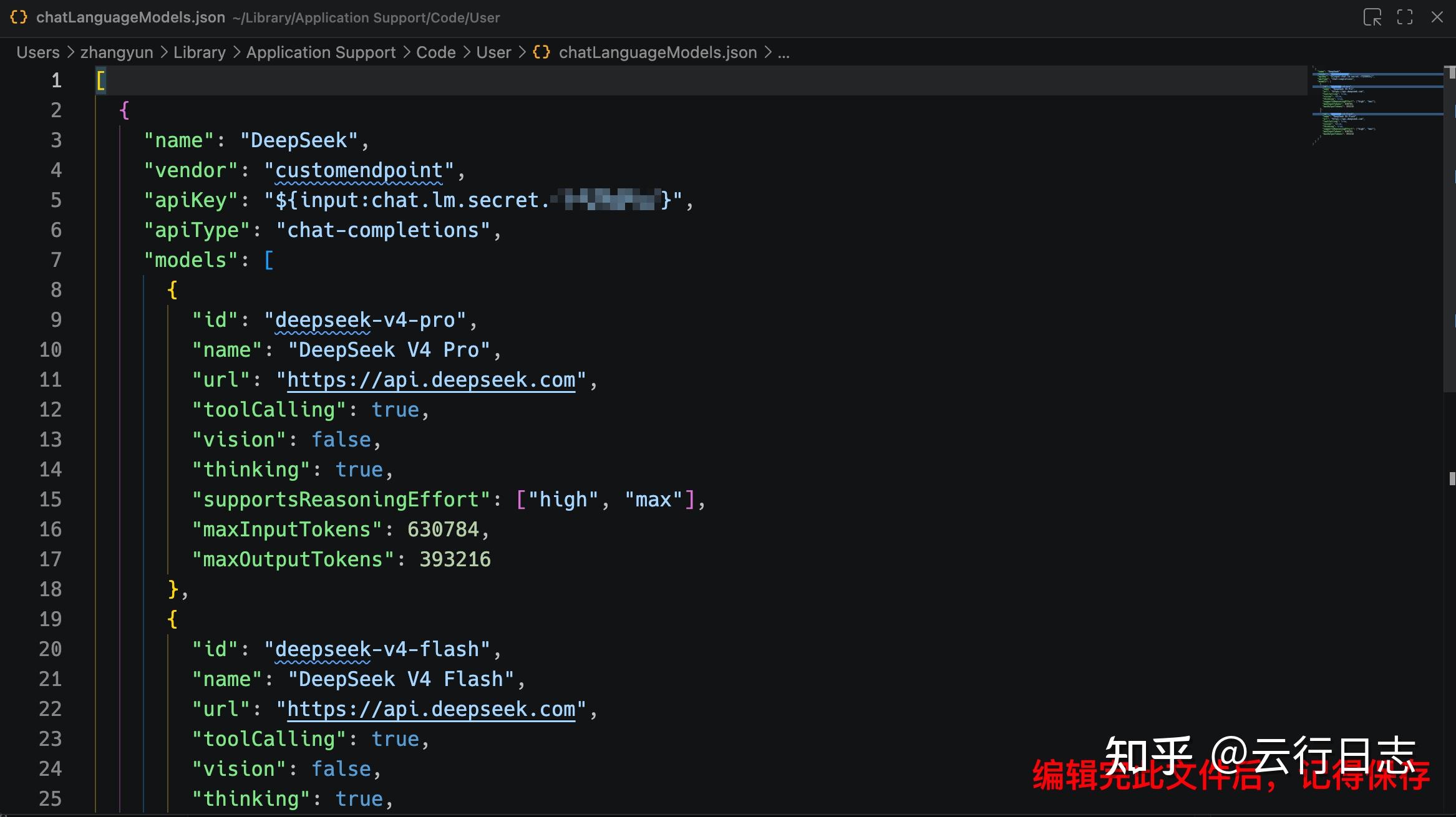This screenshot has width=1456, height=817.
Task: Open the User breadcrumb segment
Action: (x=493, y=52)
